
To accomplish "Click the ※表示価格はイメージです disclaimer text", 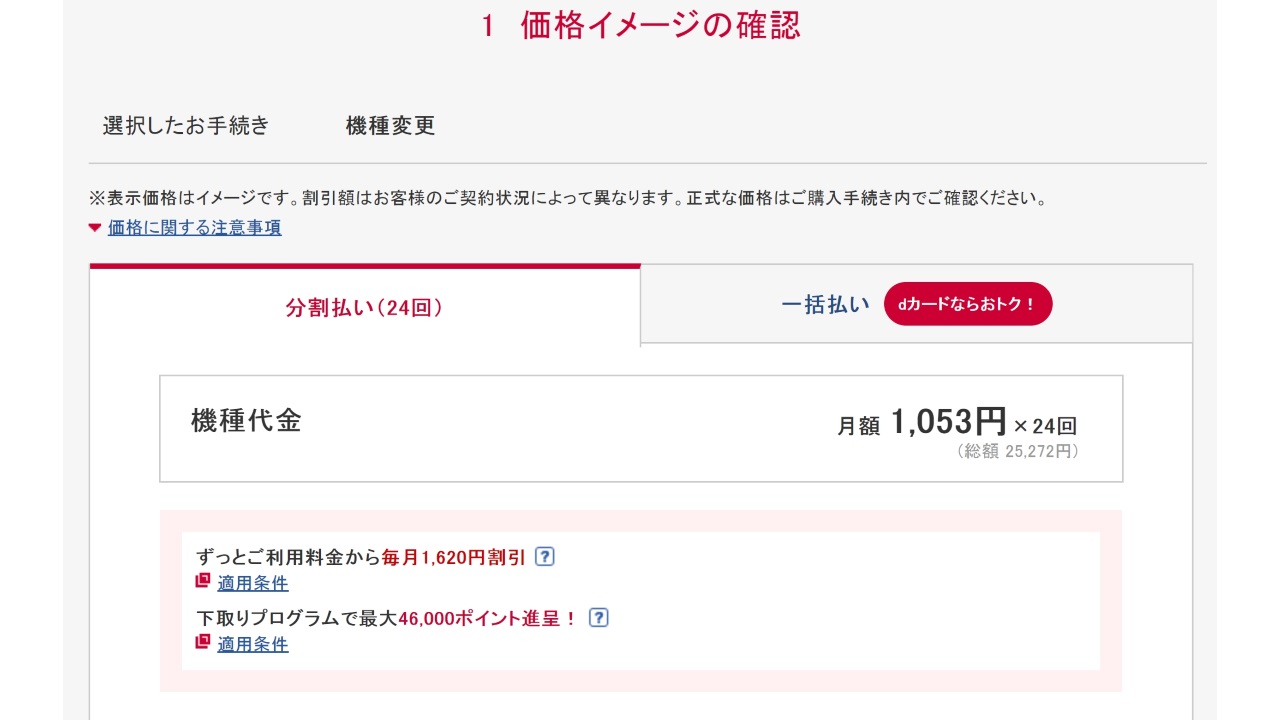I will point(568,198).
